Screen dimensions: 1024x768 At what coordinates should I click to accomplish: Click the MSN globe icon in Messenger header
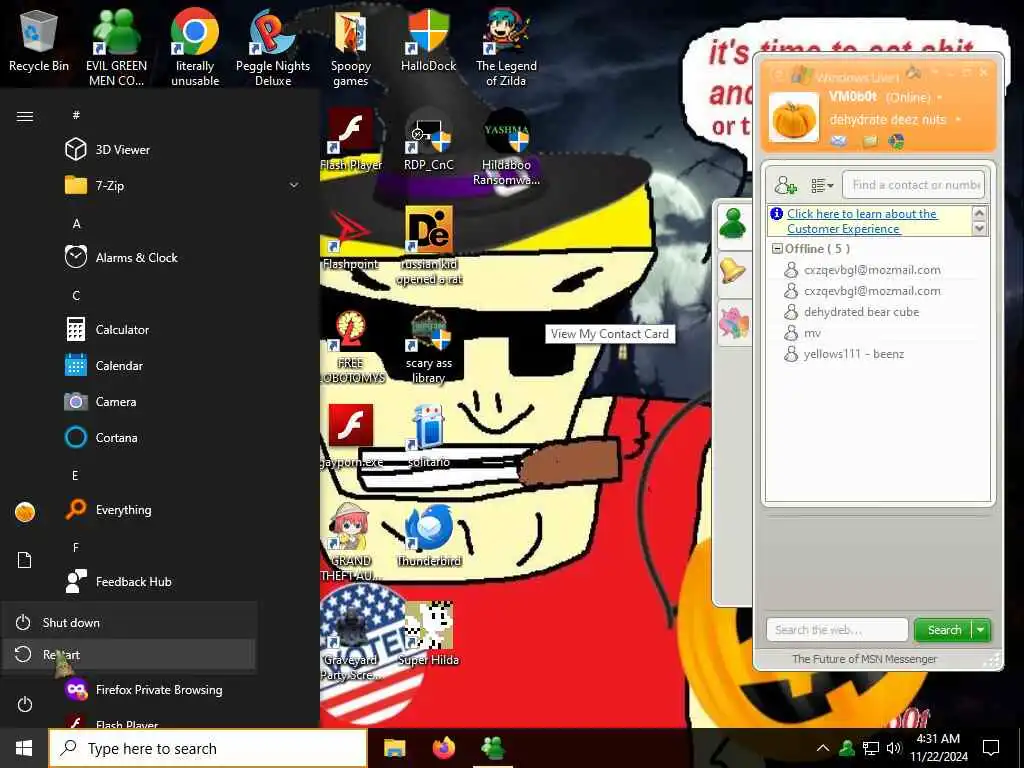click(x=896, y=140)
